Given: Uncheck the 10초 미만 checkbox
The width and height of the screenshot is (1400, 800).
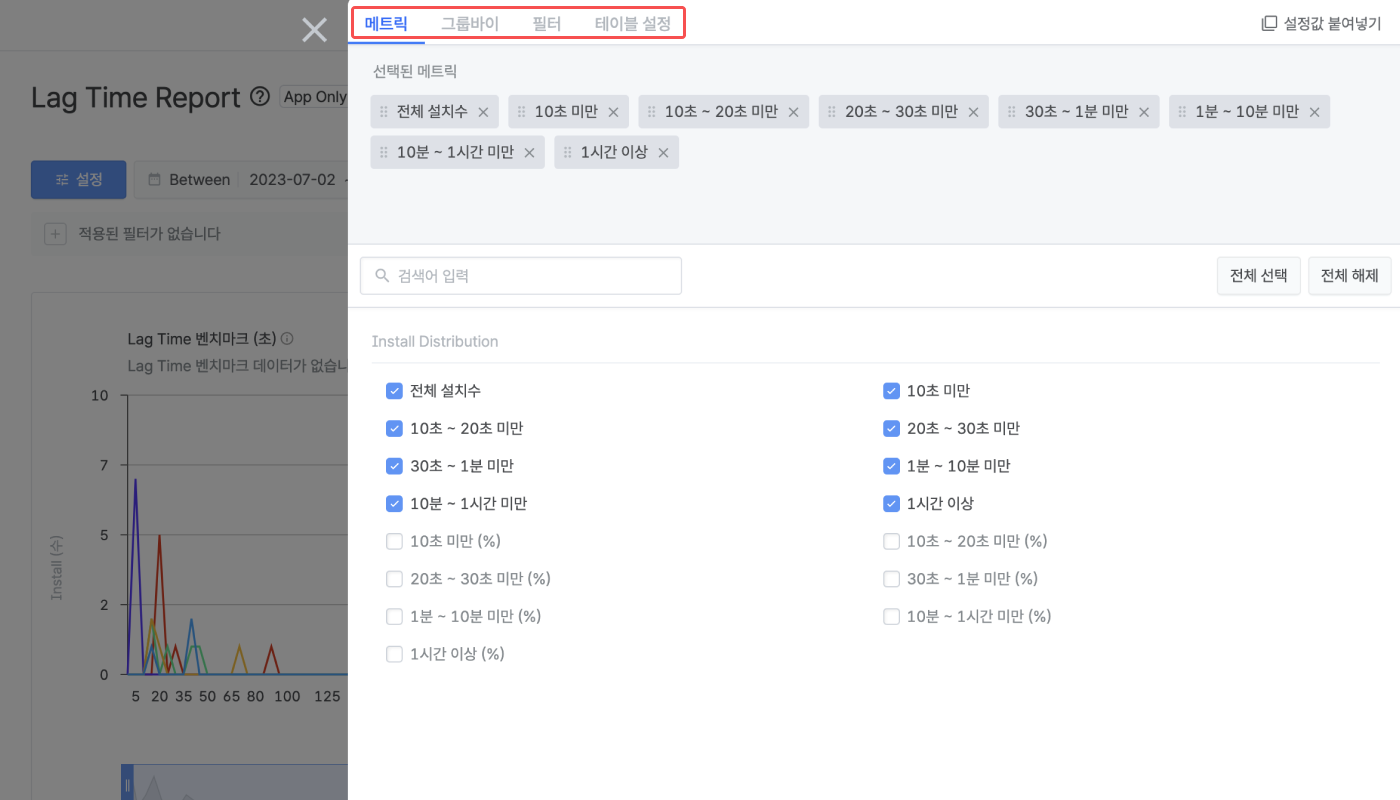Looking at the screenshot, I should [x=891, y=391].
